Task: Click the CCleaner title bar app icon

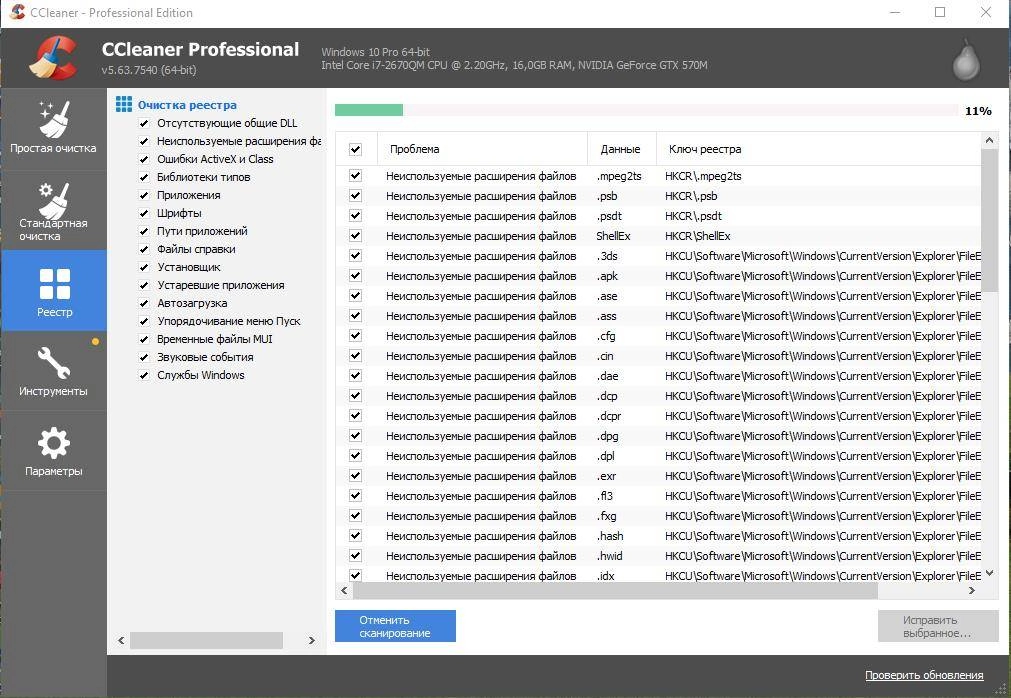Action: (17, 12)
